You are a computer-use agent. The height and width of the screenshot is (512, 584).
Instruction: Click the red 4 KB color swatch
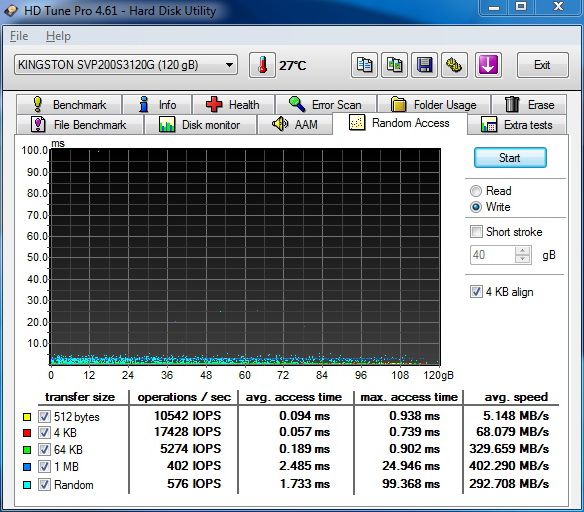pyautogui.click(x=27, y=433)
